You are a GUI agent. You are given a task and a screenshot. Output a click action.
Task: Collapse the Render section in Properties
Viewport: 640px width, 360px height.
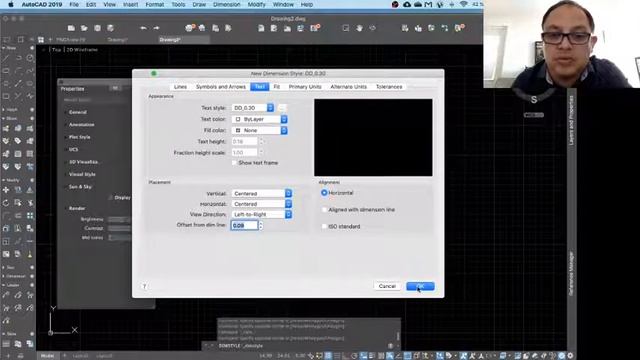76,208
